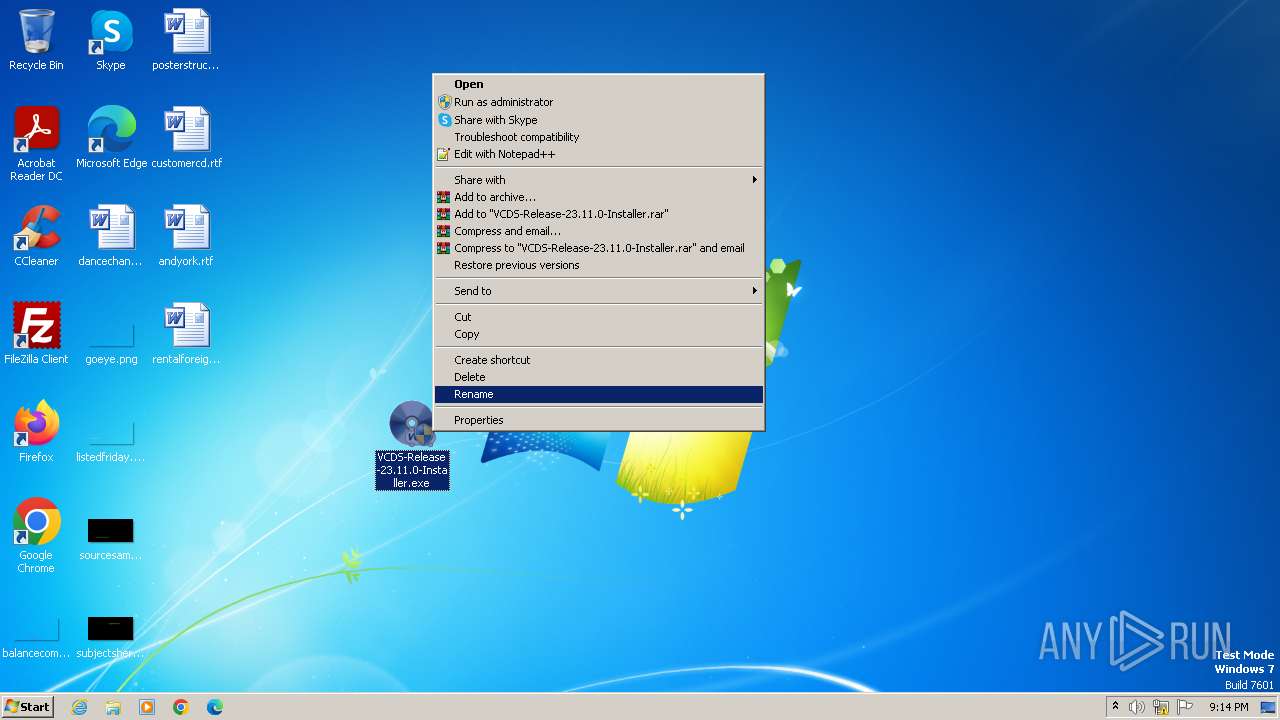1280x720 pixels.
Task: Select the rentalforeig... document
Action: [x=186, y=334]
